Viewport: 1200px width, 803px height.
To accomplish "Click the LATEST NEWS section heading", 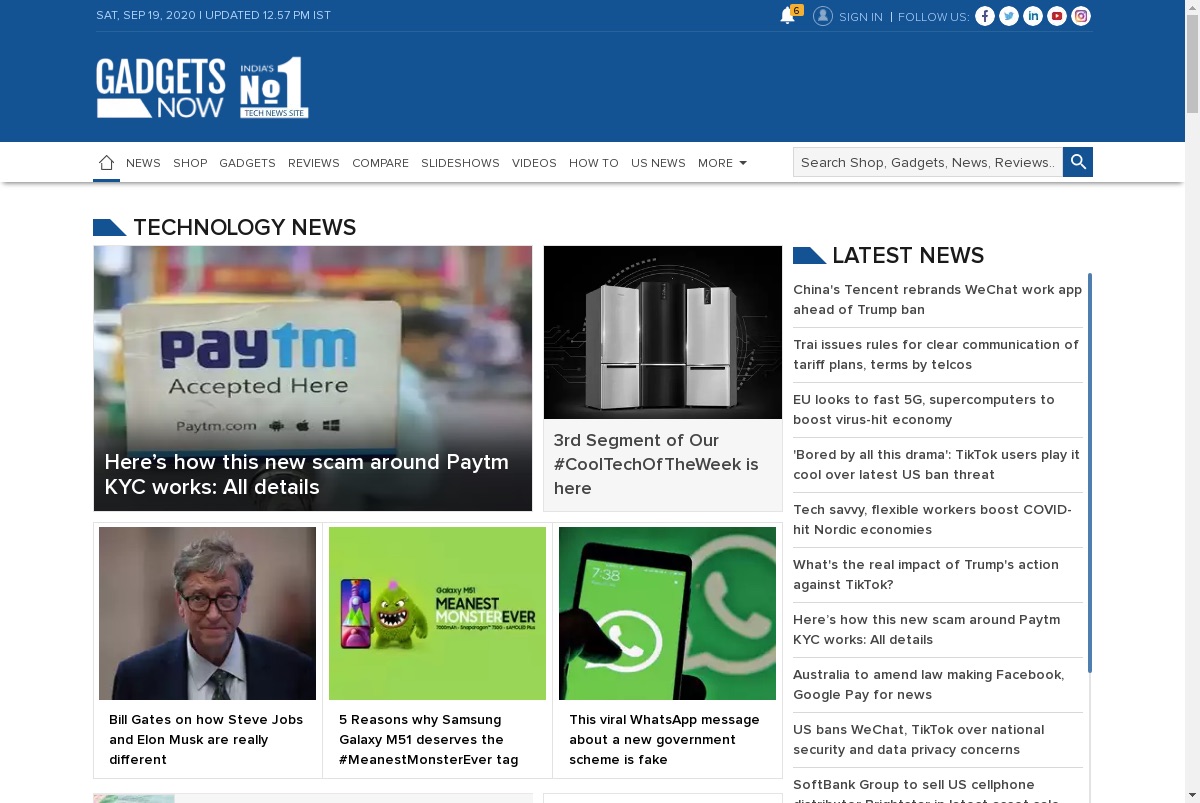I will coord(908,255).
